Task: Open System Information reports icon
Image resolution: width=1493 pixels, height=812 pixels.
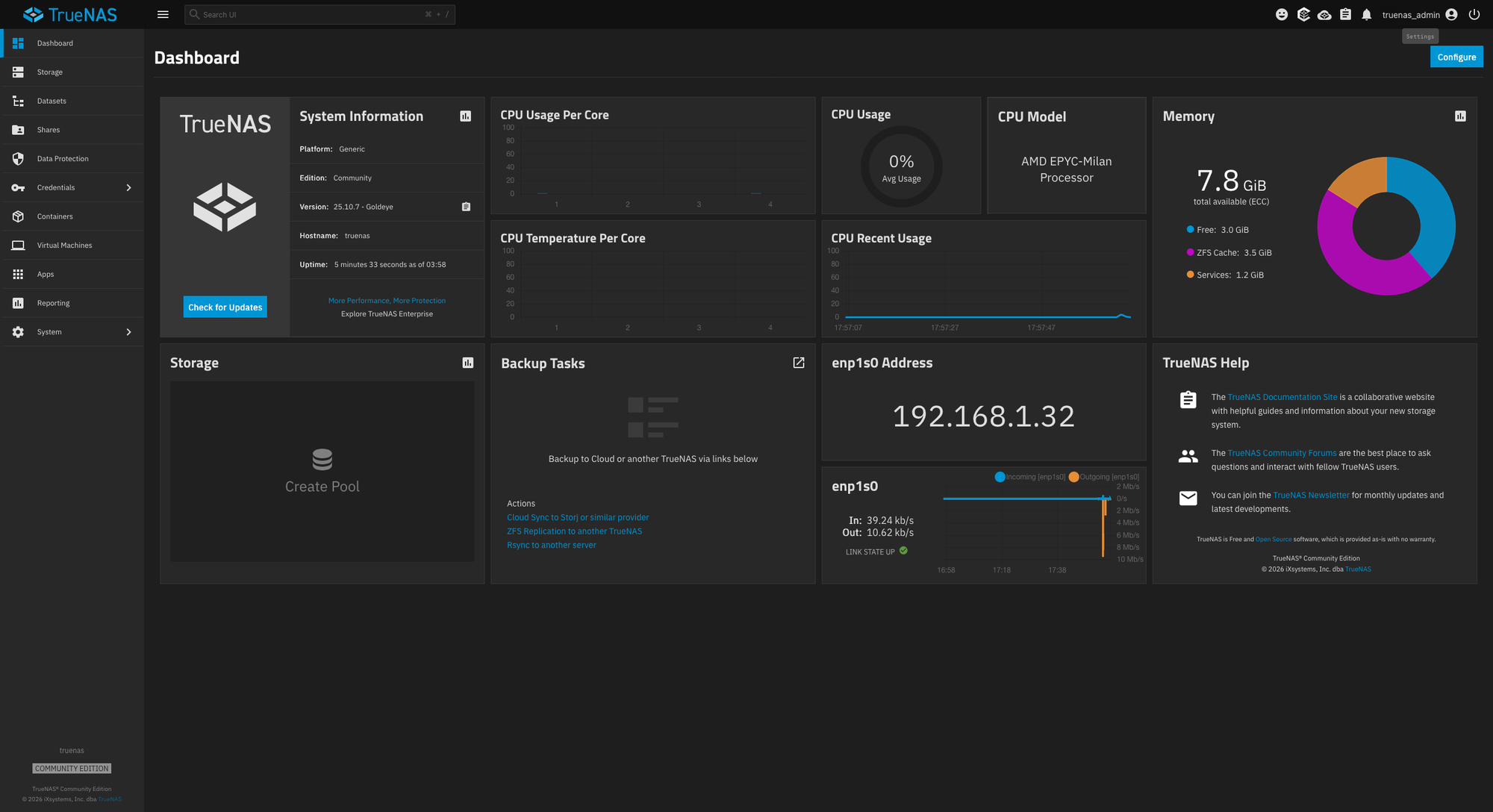Action: coord(466,116)
